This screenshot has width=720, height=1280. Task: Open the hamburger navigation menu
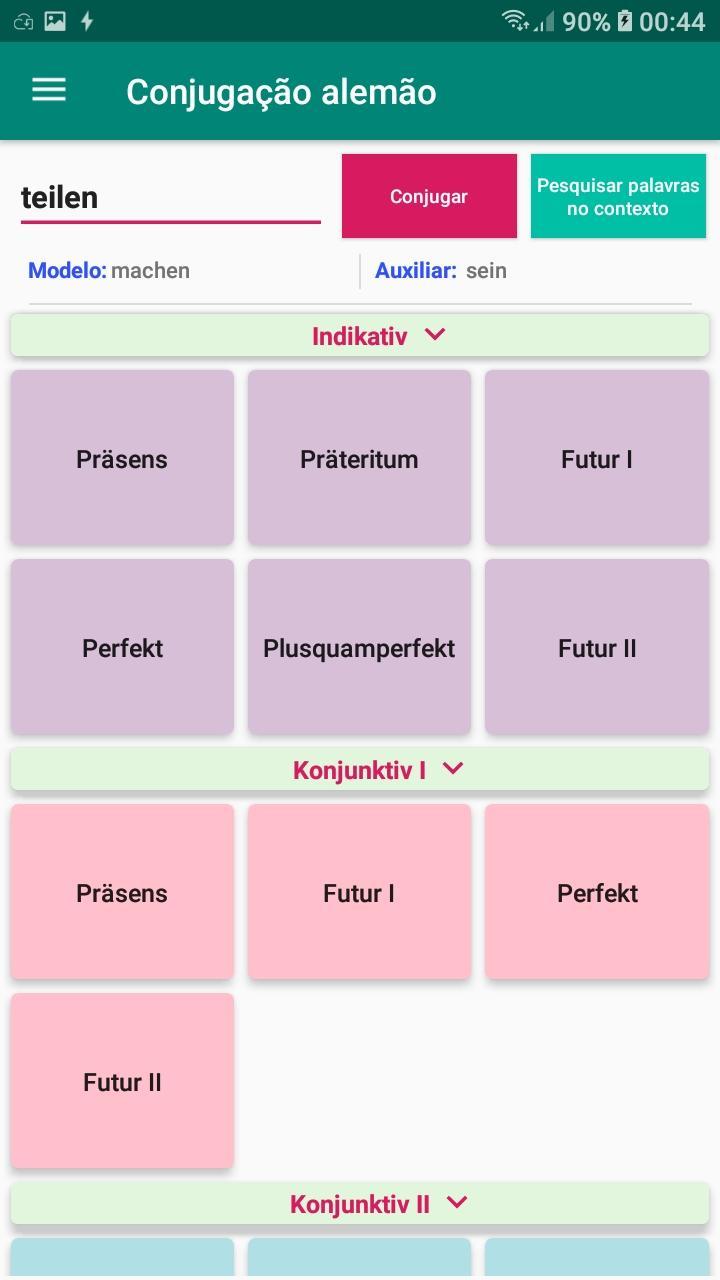[49, 91]
